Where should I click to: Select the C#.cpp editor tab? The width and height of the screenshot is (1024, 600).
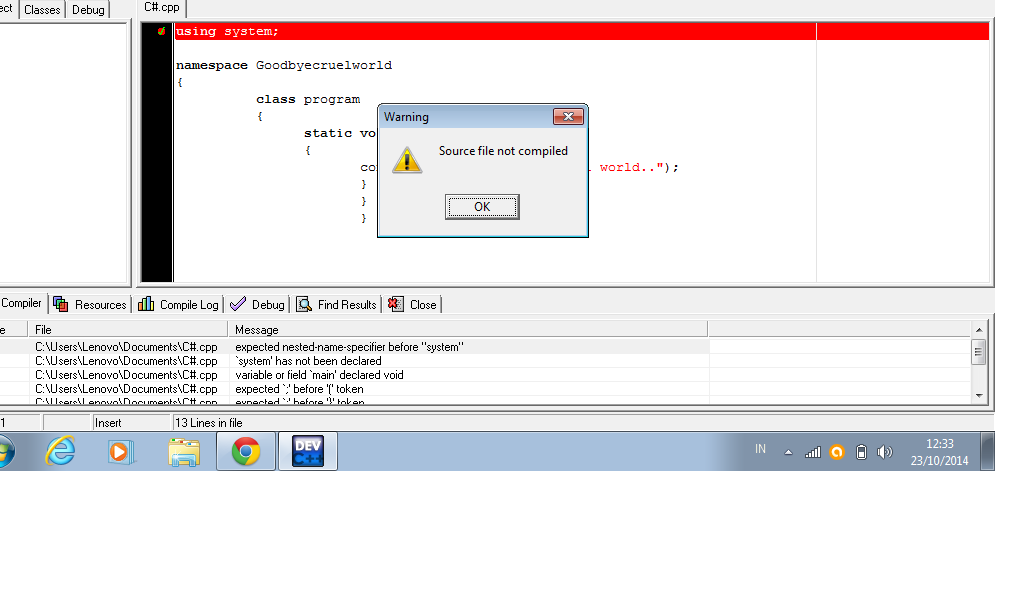(162, 8)
